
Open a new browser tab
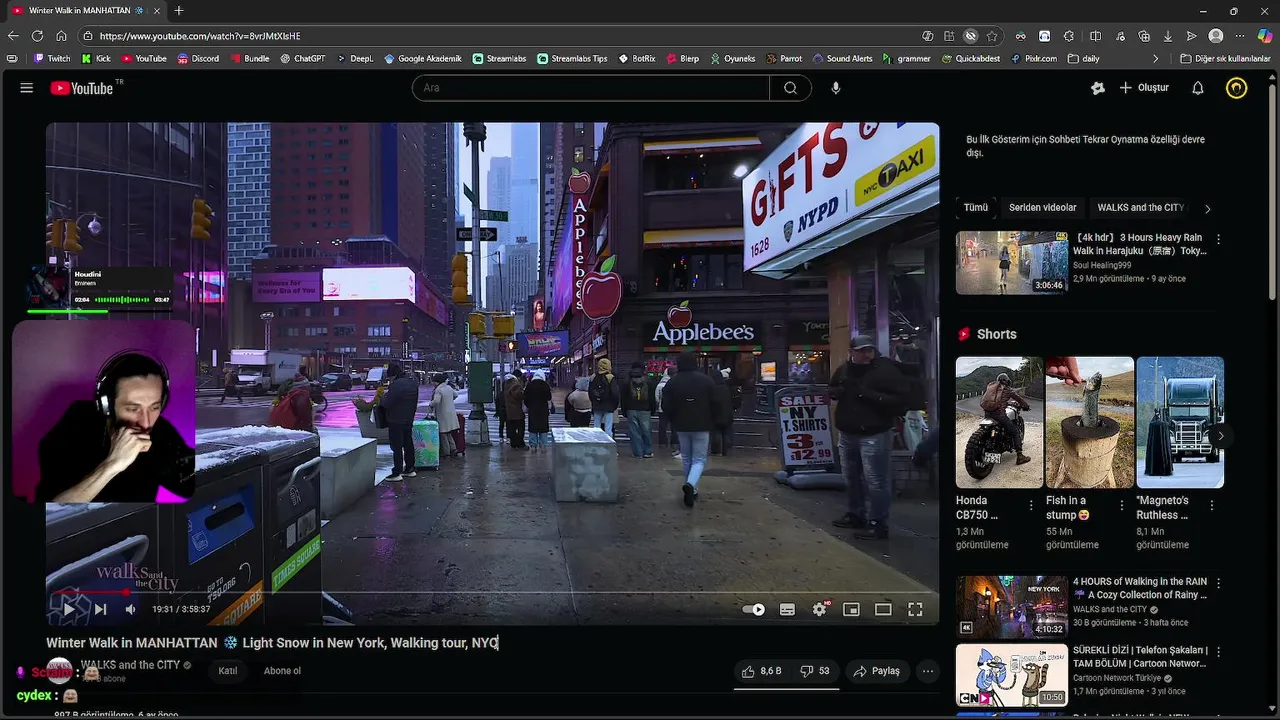179,11
